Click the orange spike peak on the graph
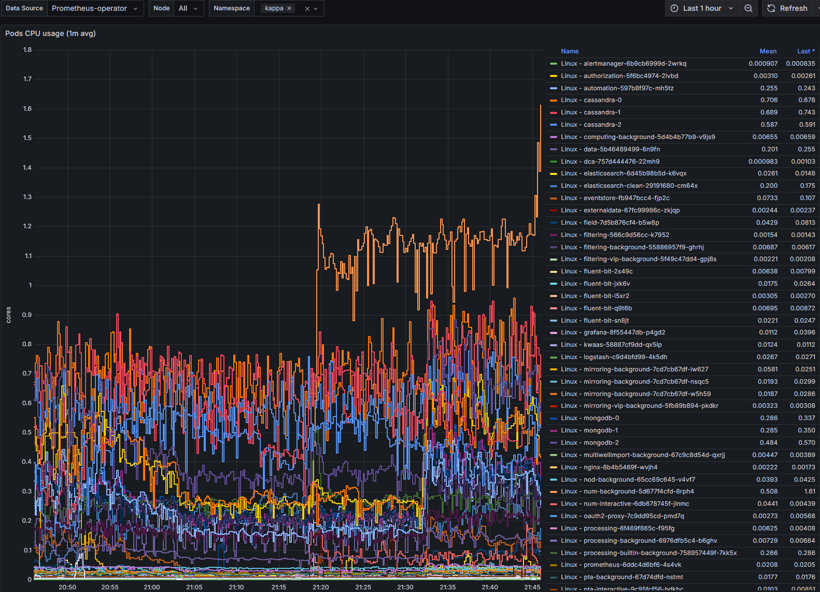This screenshot has height=592, width=820. [541, 106]
